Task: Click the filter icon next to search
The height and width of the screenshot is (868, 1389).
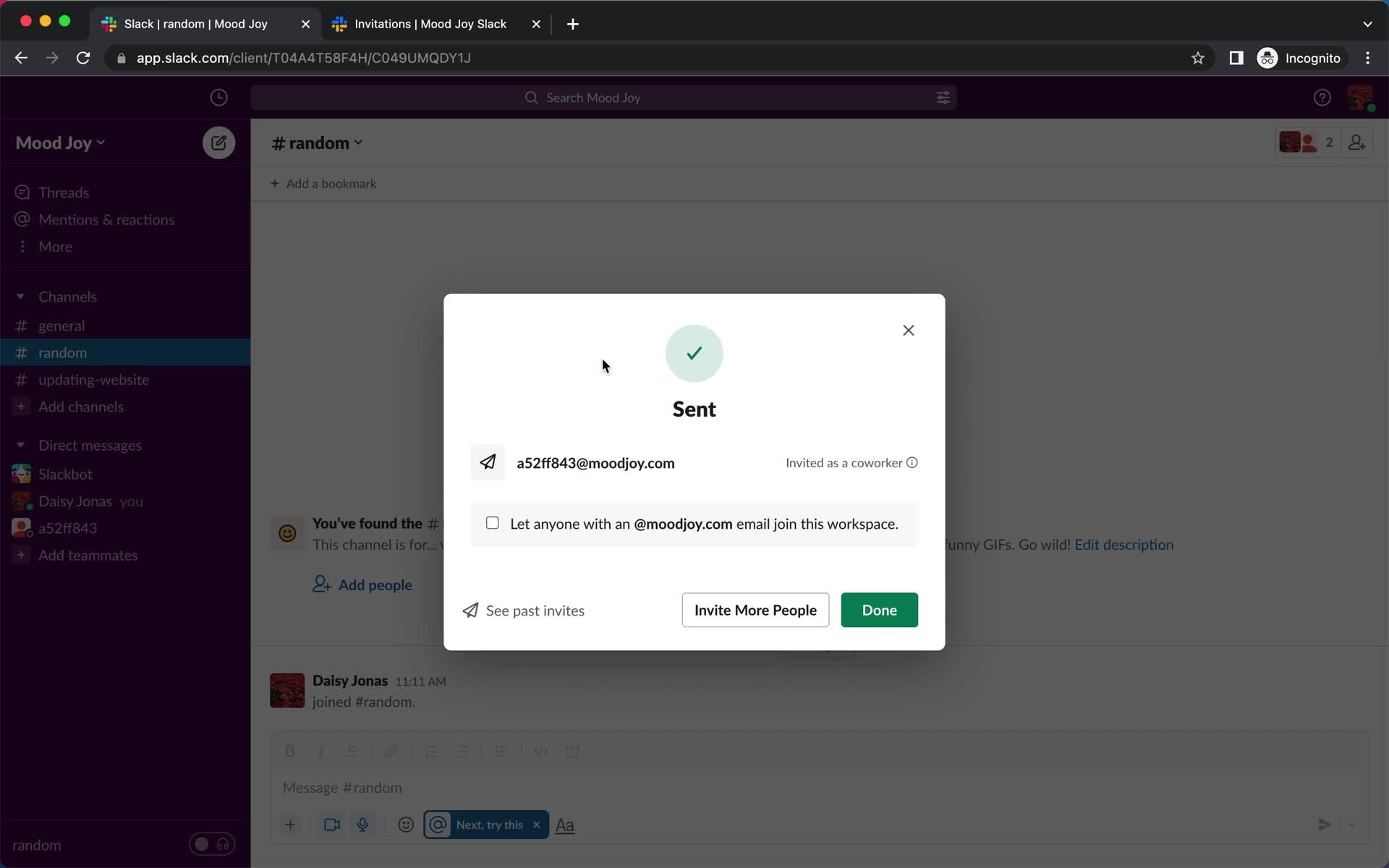Action: click(x=943, y=97)
